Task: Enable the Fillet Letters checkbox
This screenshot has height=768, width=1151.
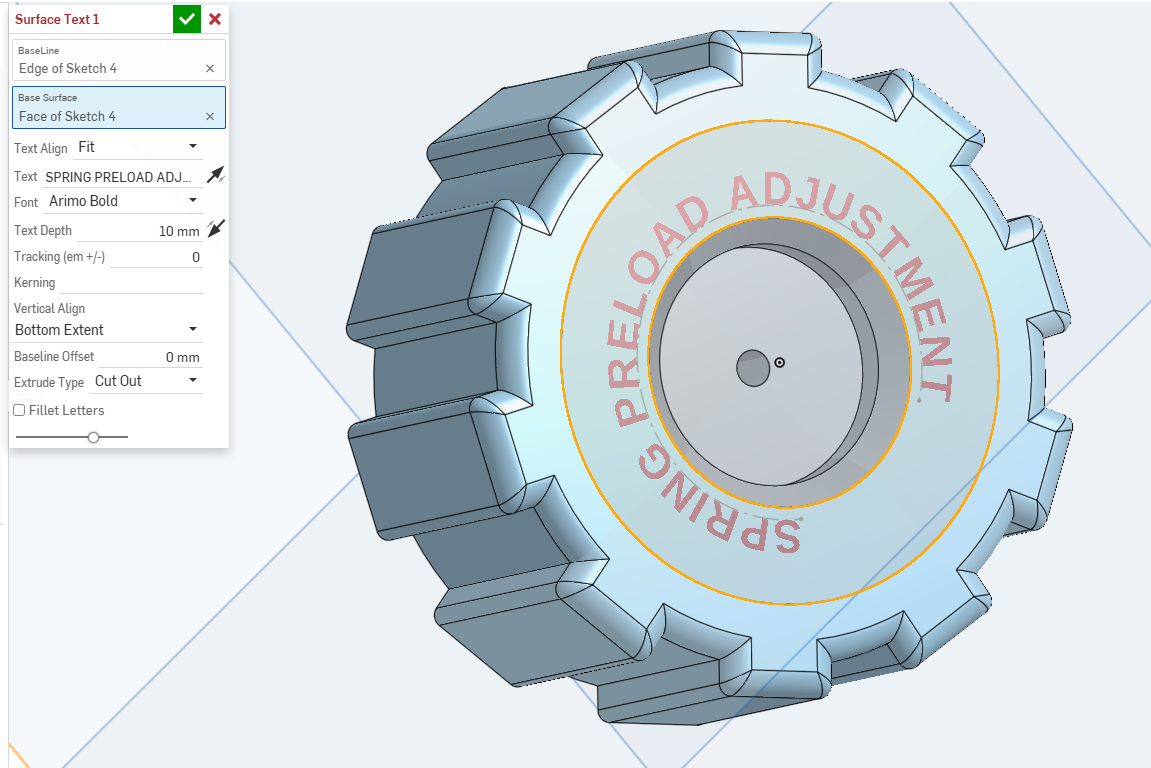Action: pos(19,410)
